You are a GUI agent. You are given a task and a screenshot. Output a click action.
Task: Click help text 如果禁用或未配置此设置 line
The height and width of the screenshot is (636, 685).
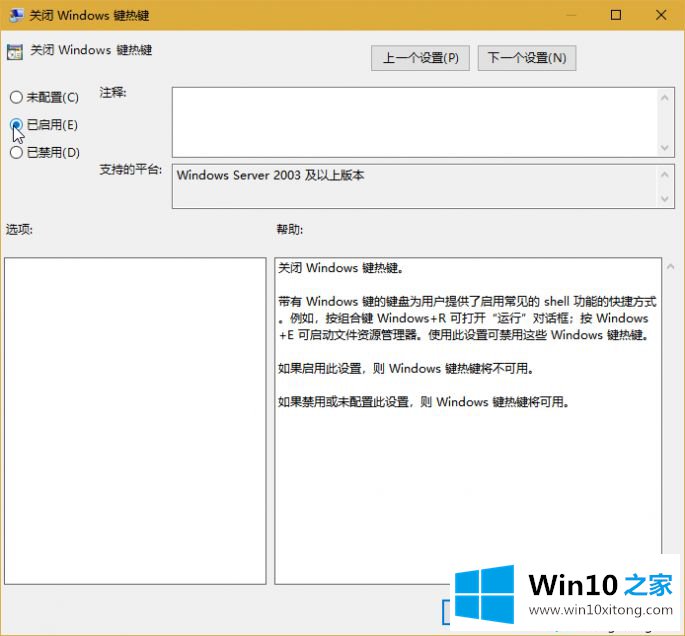[424, 402]
